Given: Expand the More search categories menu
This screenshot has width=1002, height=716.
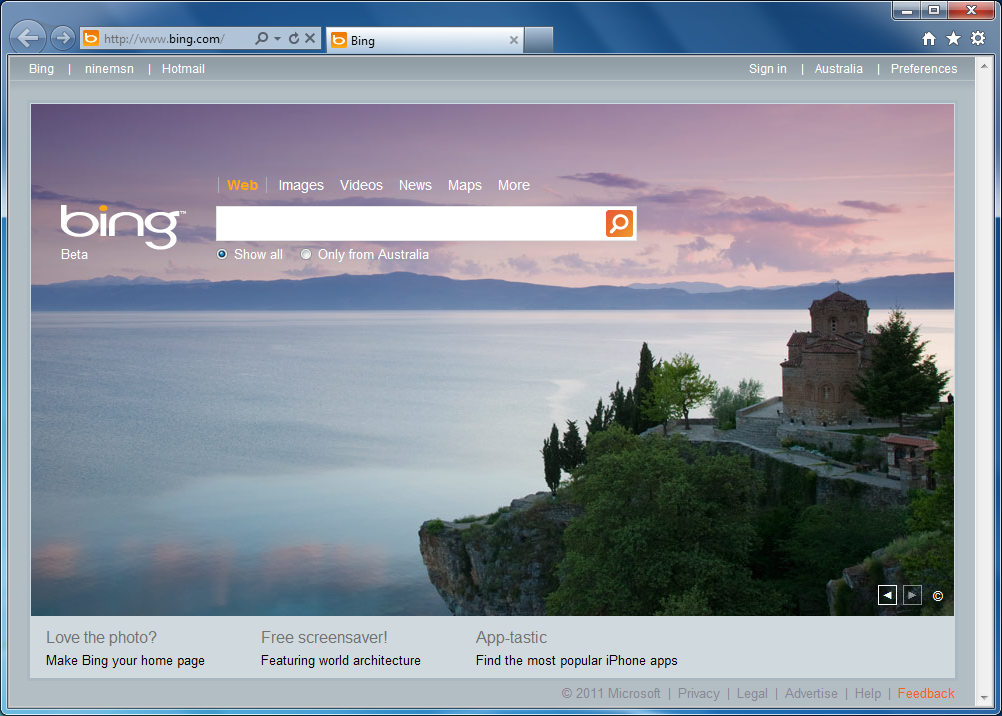Looking at the screenshot, I should (514, 185).
